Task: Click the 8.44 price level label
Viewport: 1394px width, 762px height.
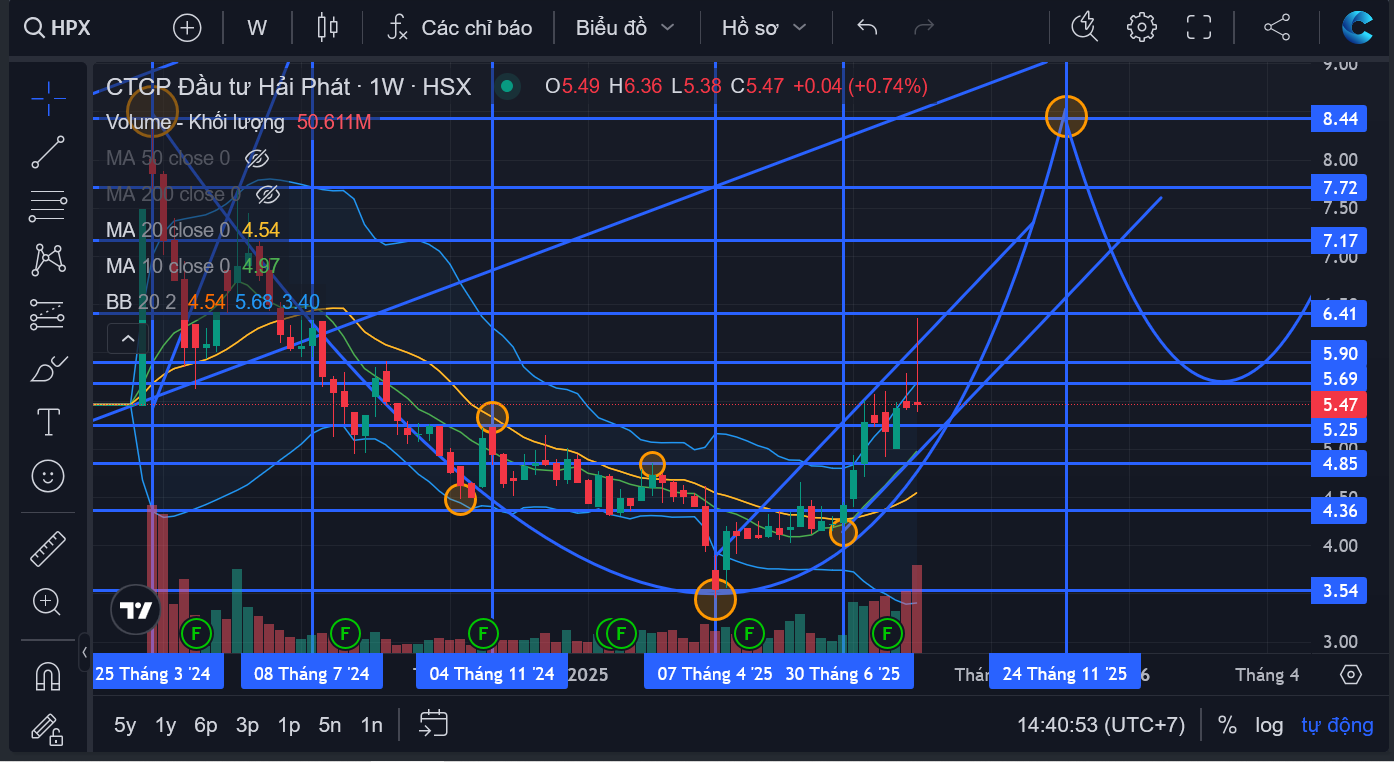Action: [1340, 119]
